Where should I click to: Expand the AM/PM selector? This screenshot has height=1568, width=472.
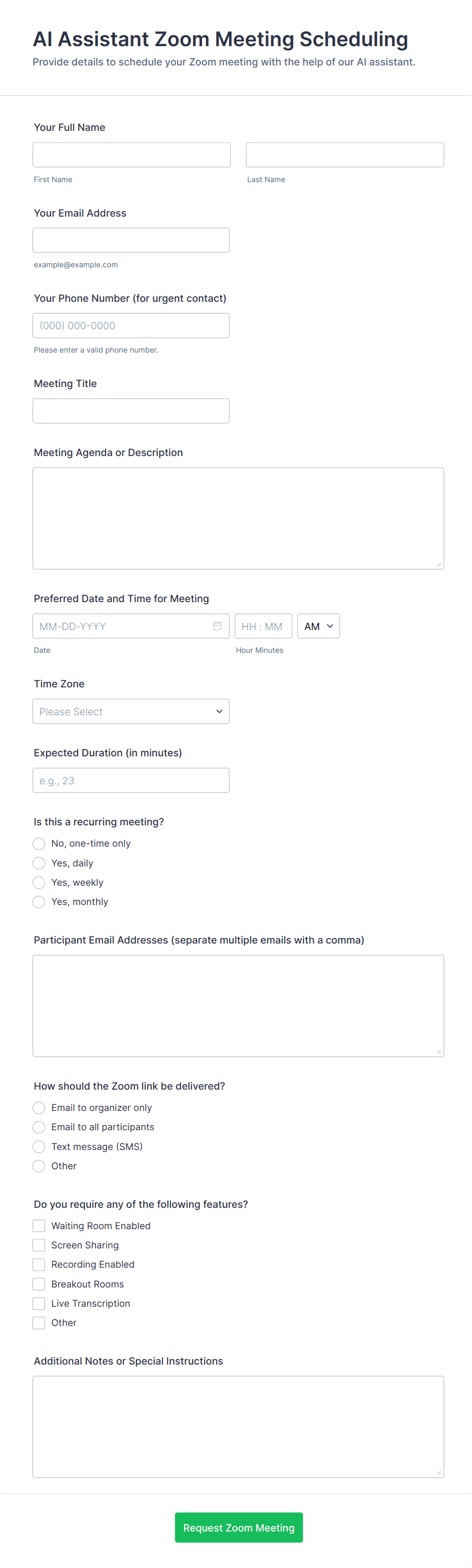click(318, 626)
